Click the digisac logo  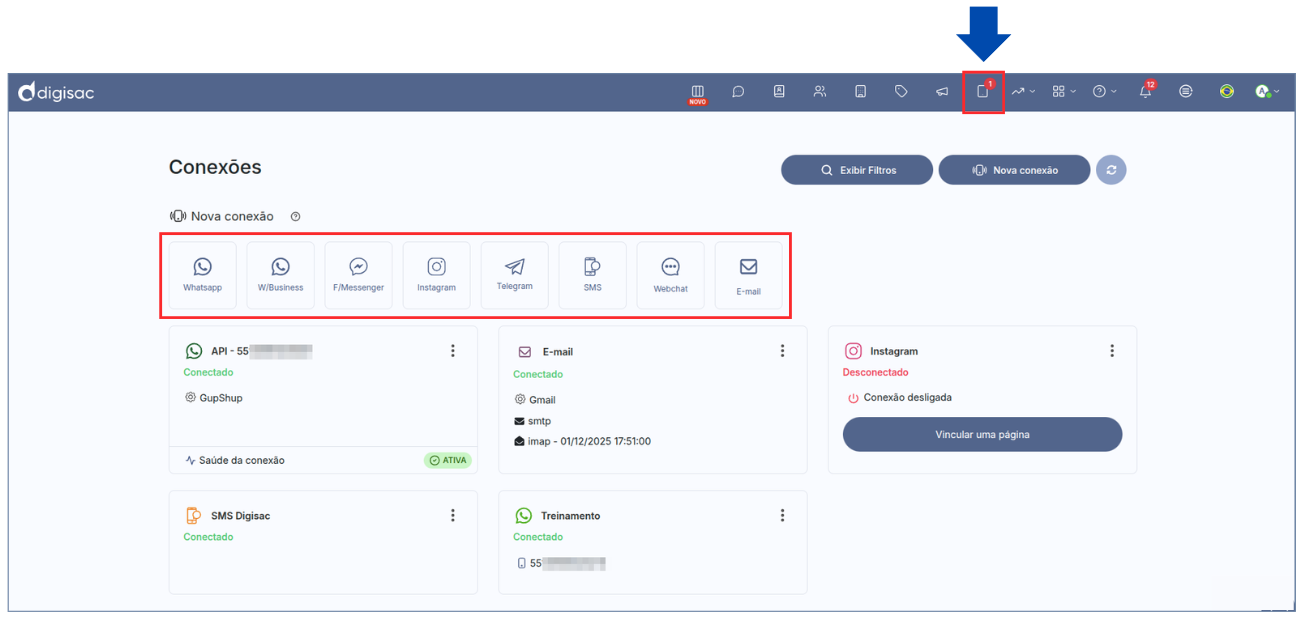(57, 93)
